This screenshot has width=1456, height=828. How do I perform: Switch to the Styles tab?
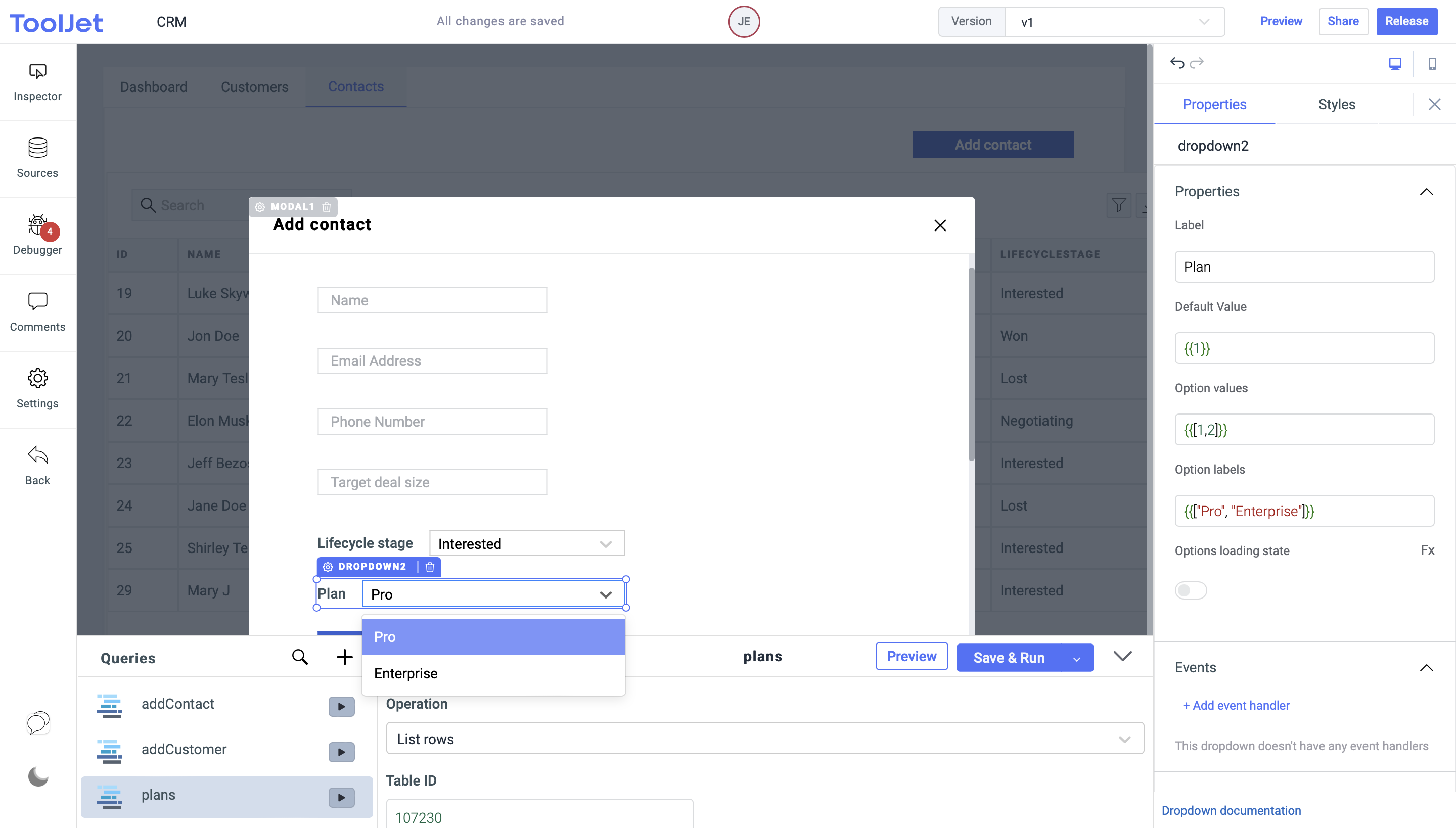coord(1336,105)
